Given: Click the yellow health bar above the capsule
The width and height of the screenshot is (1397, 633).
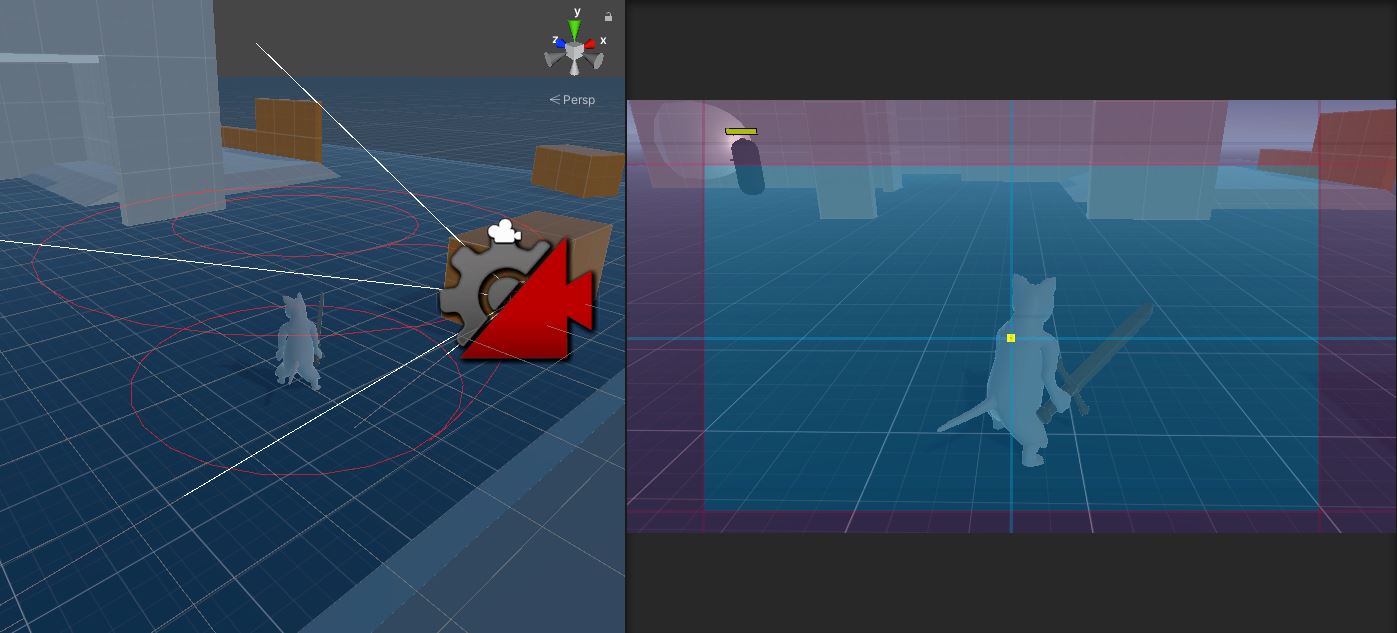Looking at the screenshot, I should (741, 131).
